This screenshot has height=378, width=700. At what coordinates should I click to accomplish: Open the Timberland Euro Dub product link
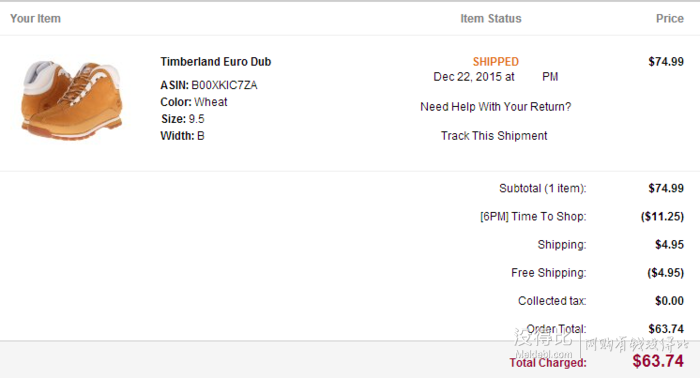[216, 62]
